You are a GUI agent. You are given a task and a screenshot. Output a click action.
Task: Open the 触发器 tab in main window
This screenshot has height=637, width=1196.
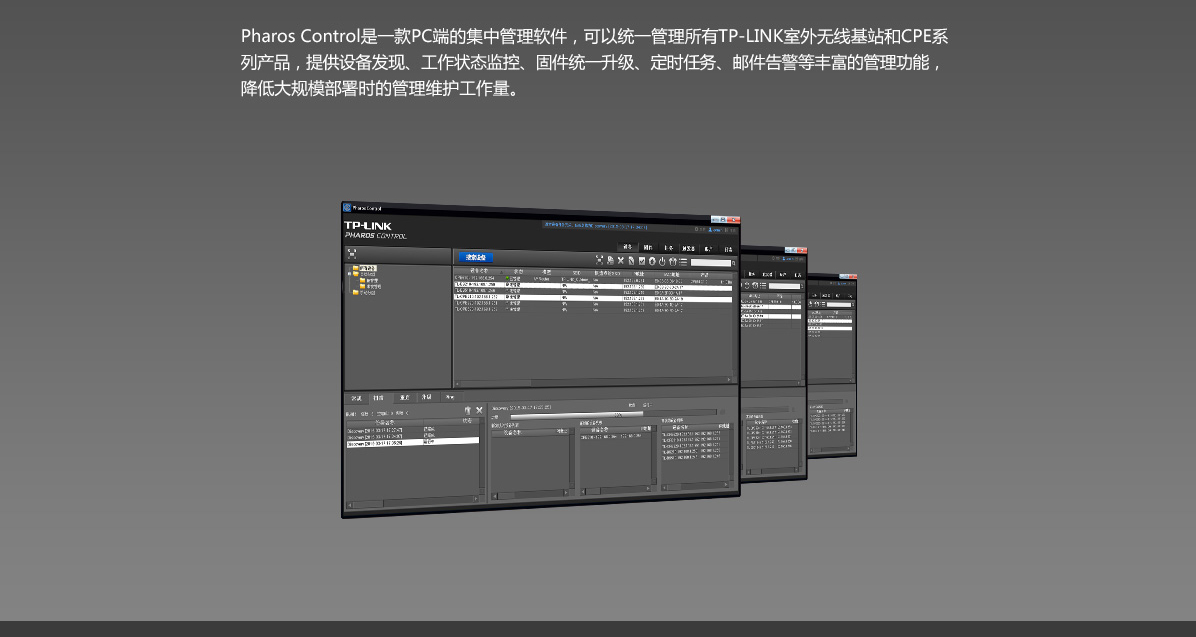pos(688,249)
